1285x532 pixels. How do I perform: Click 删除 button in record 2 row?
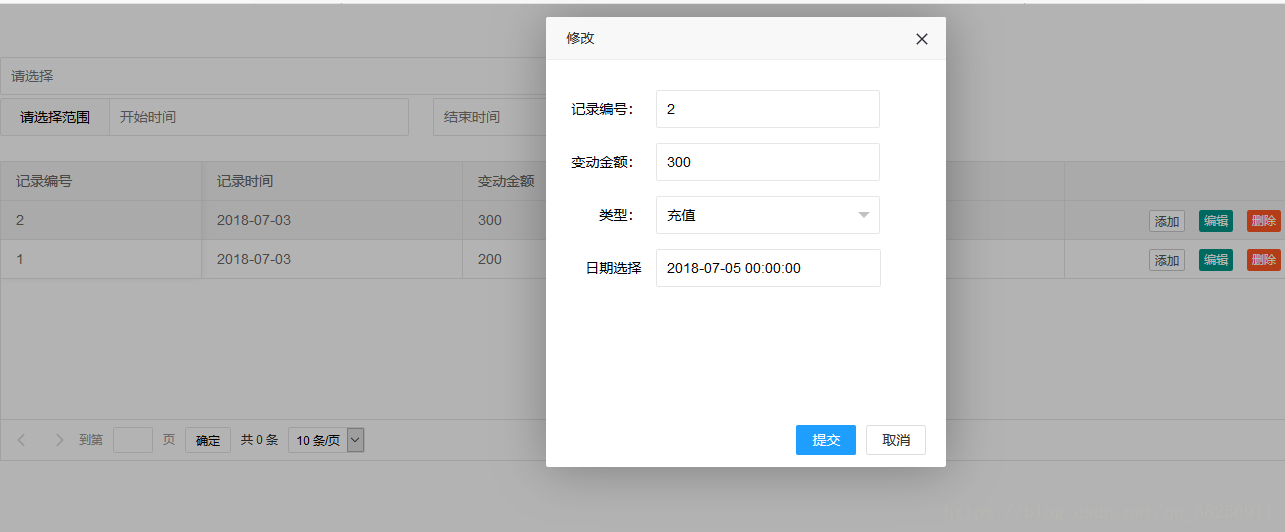coord(1264,221)
